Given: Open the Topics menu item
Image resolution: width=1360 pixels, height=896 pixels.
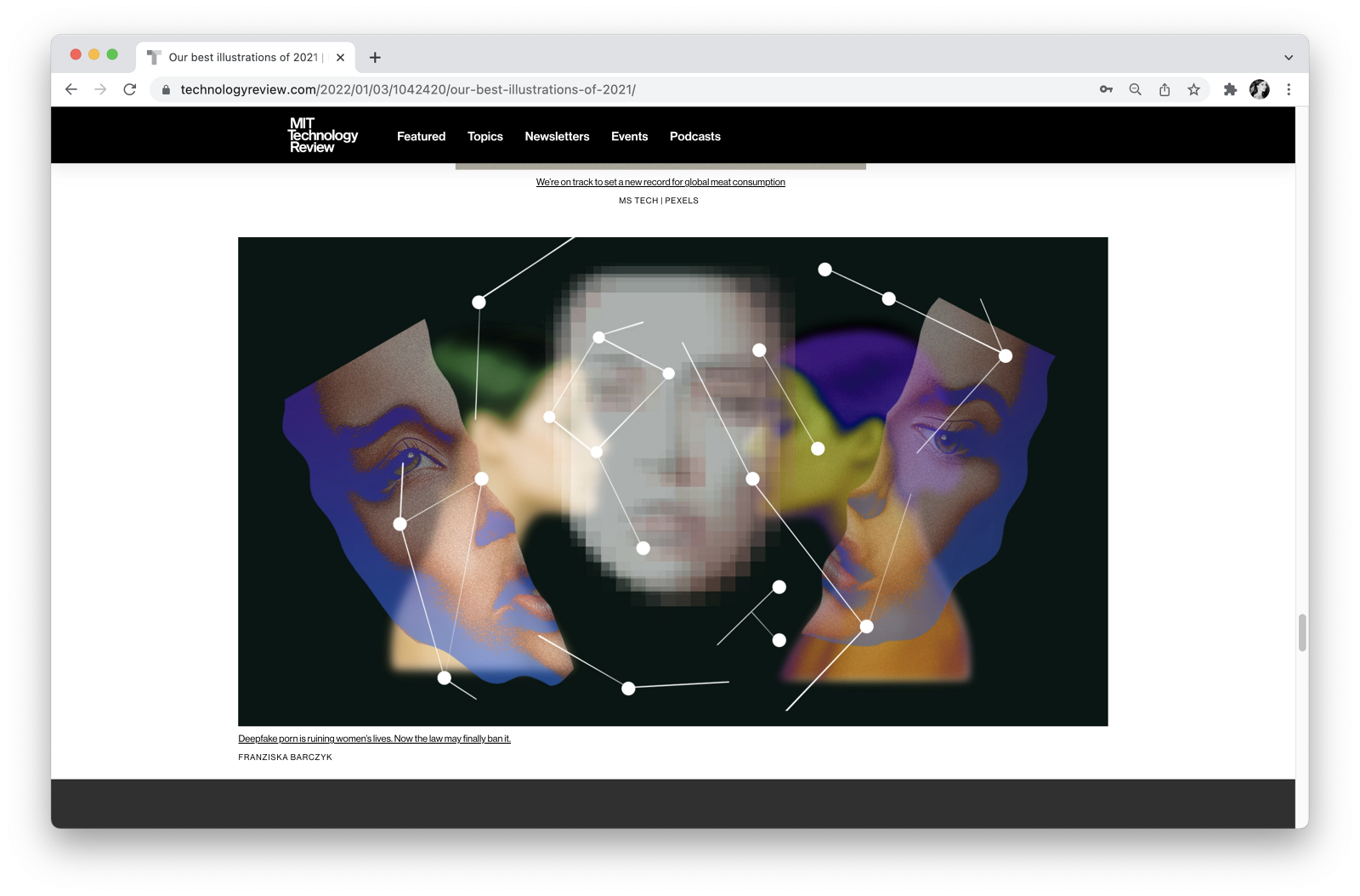Looking at the screenshot, I should pyautogui.click(x=485, y=136).
